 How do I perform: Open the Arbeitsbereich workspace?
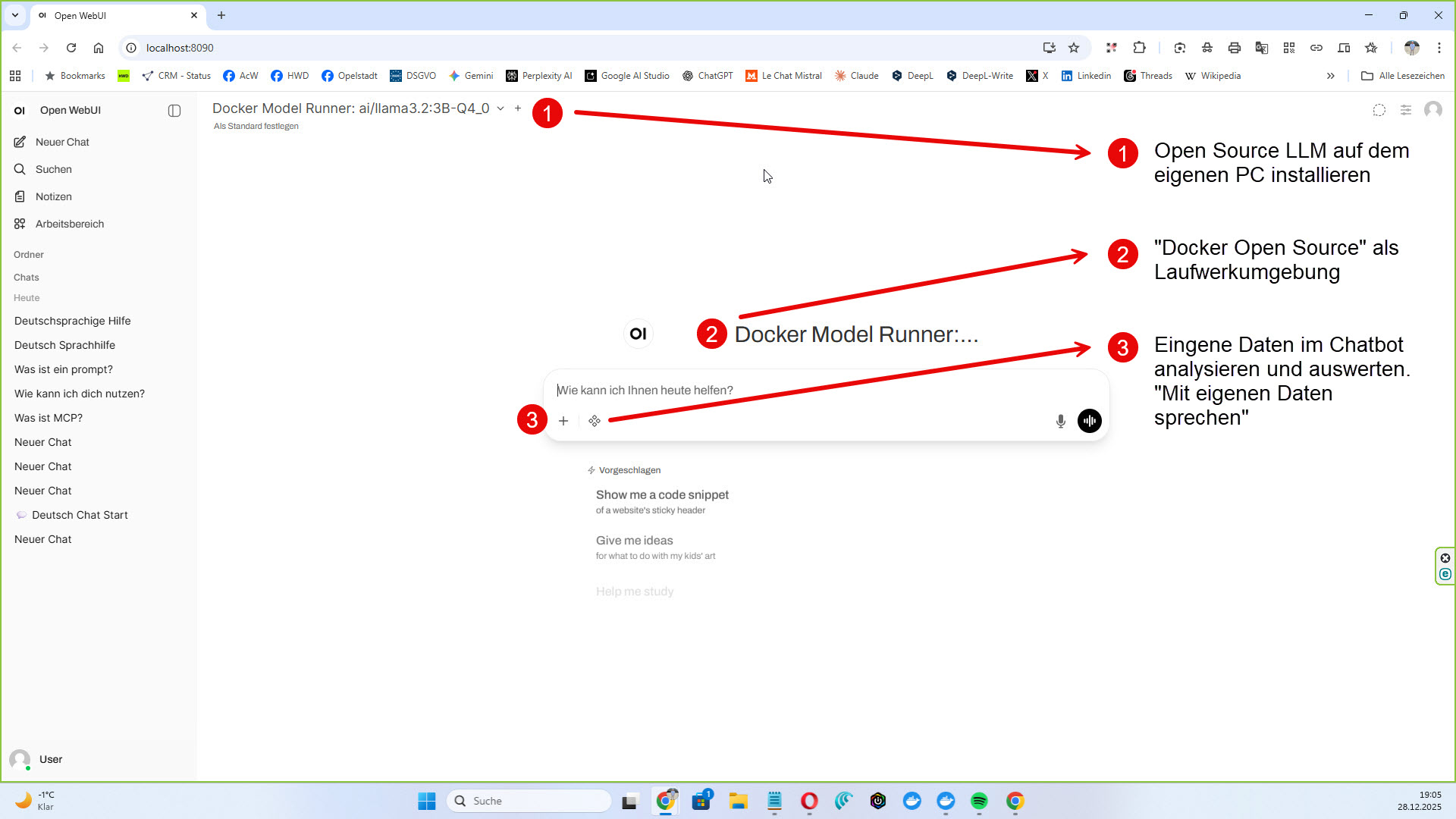69,224
